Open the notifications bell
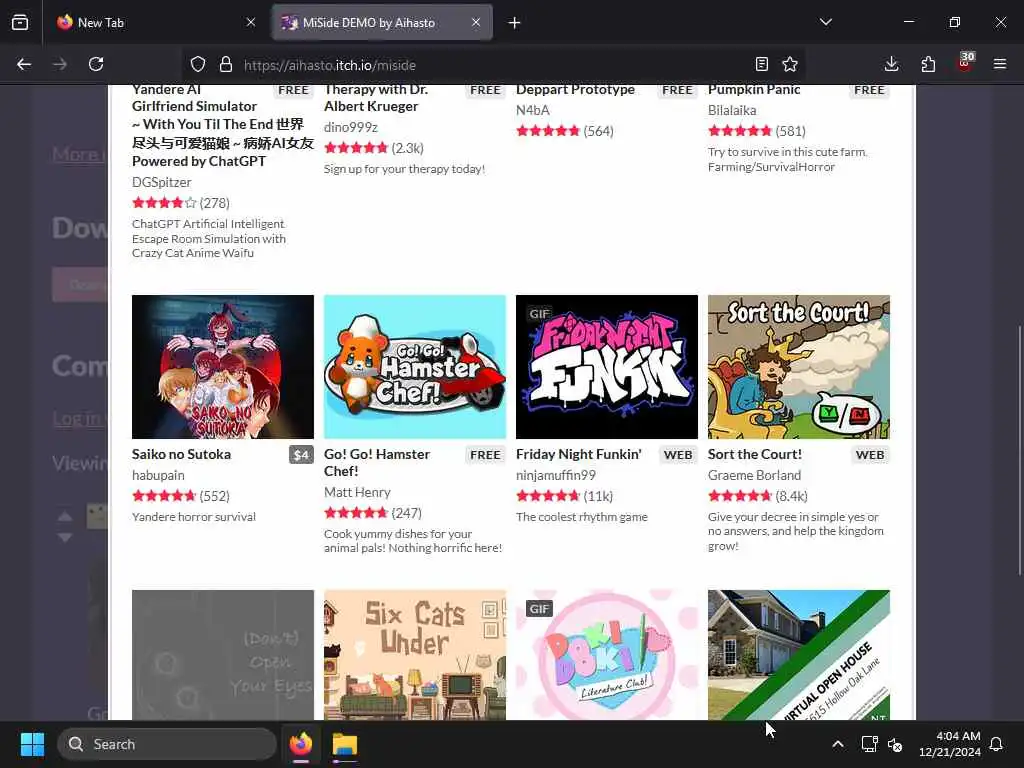The height and width of the screenshot is (768, 1024). coord(997,744)
